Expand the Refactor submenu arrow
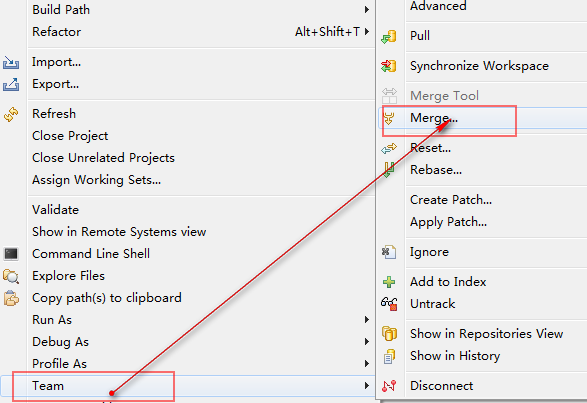 pos(367,31)
